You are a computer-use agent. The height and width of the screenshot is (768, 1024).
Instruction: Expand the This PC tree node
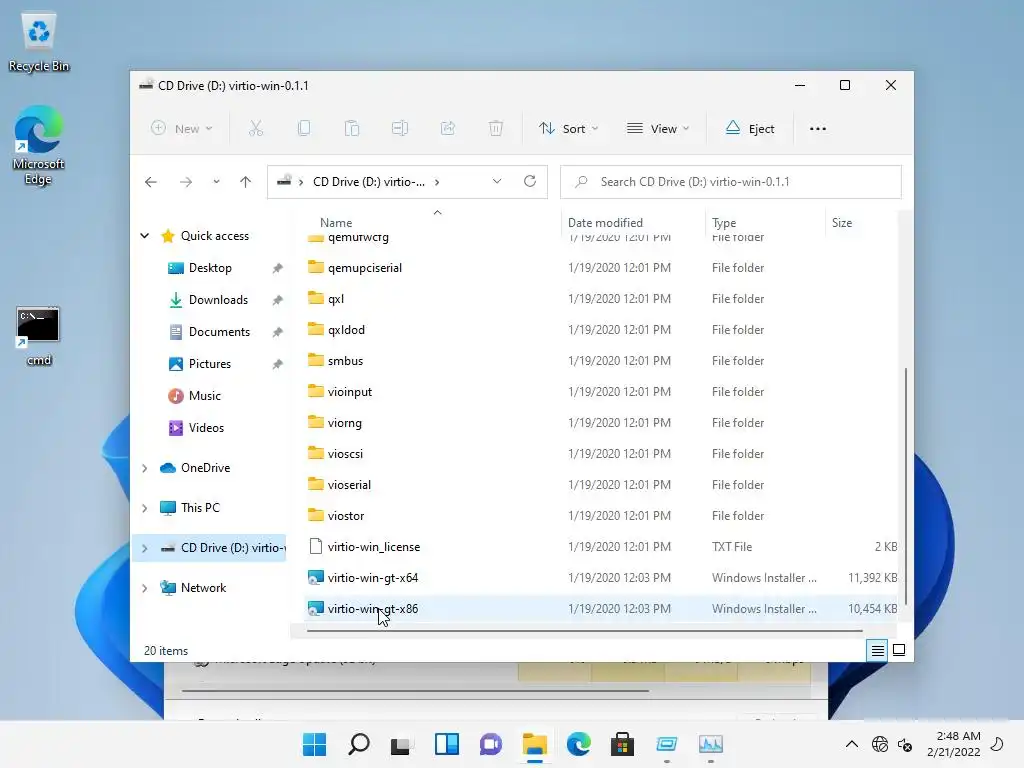145,508
